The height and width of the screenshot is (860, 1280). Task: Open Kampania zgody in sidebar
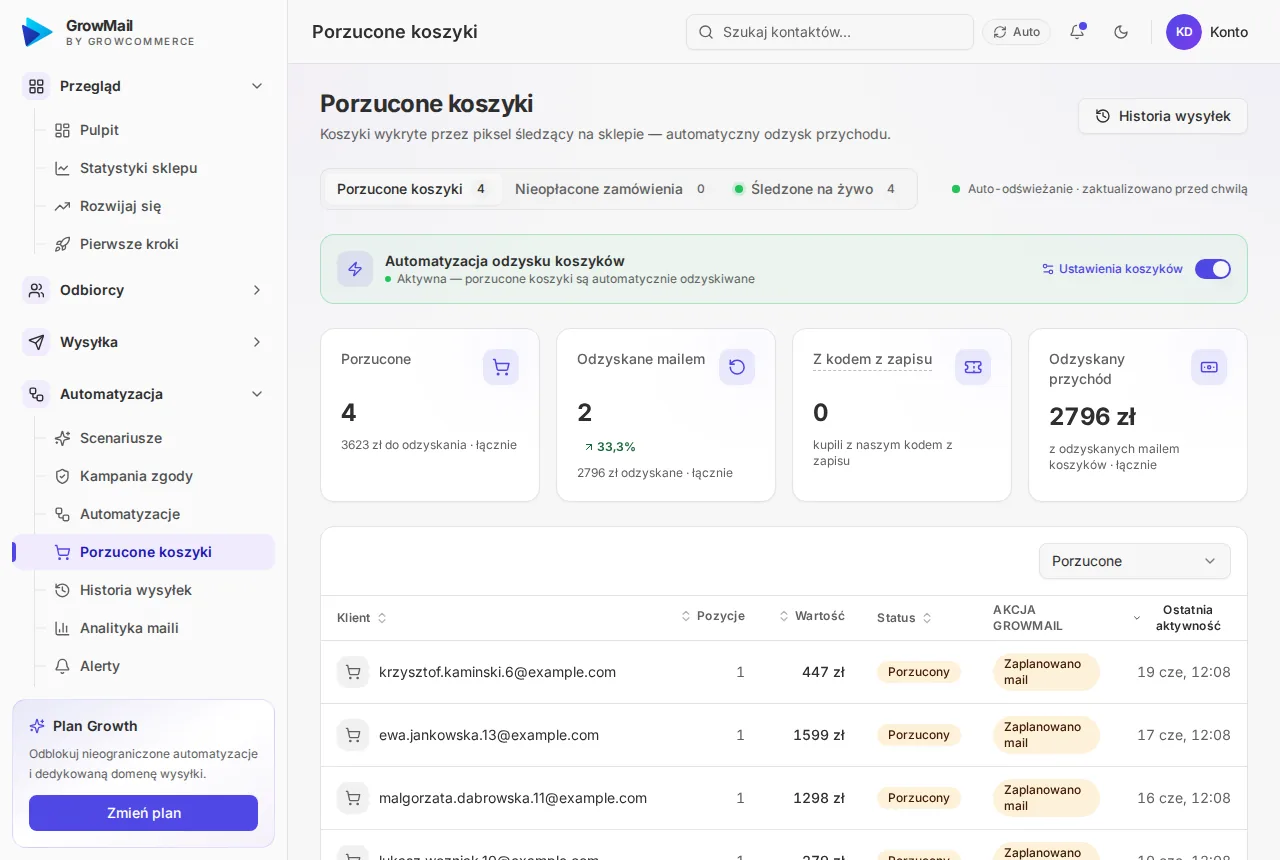click(159, 476)
